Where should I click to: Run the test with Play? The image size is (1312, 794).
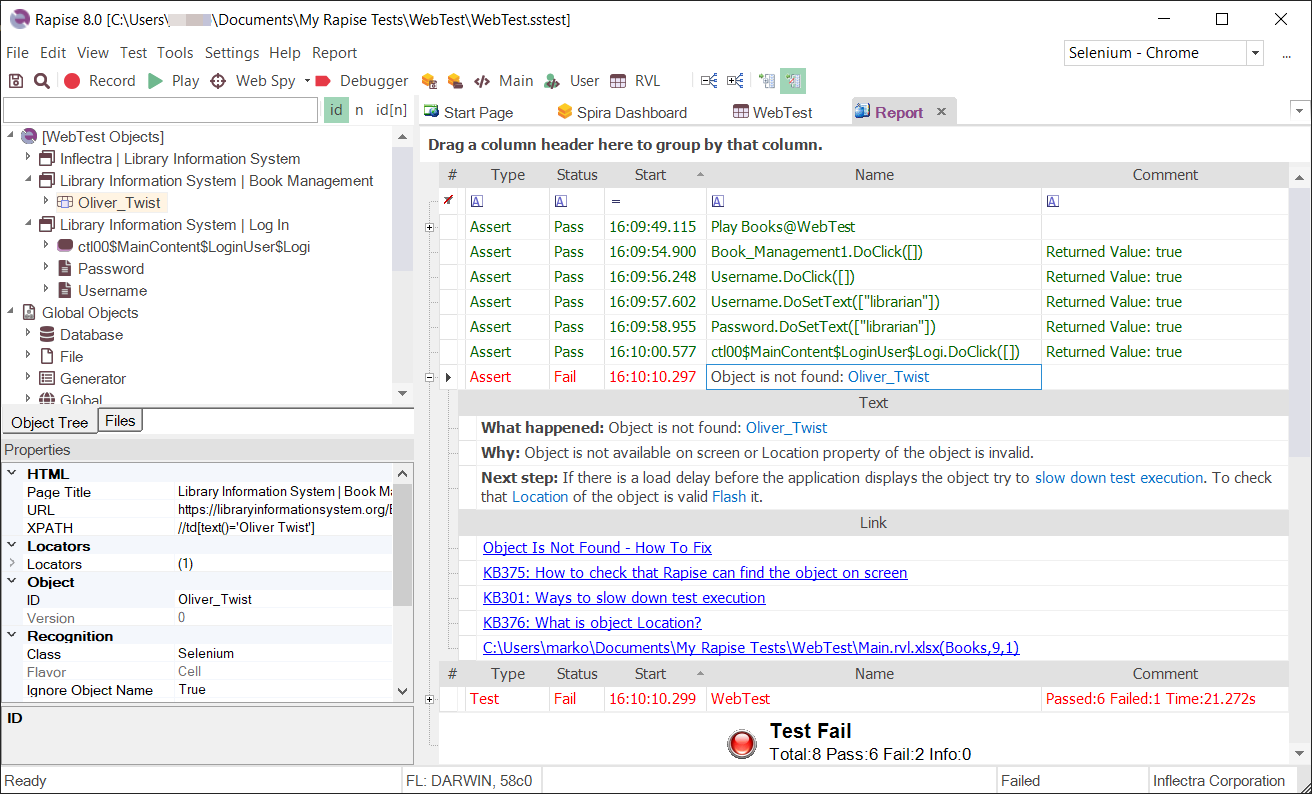point(174,81)
